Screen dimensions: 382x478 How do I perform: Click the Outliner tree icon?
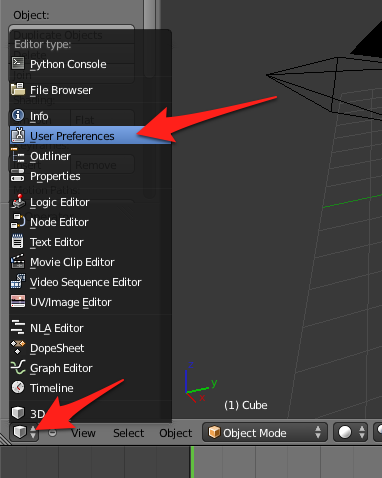18,155
